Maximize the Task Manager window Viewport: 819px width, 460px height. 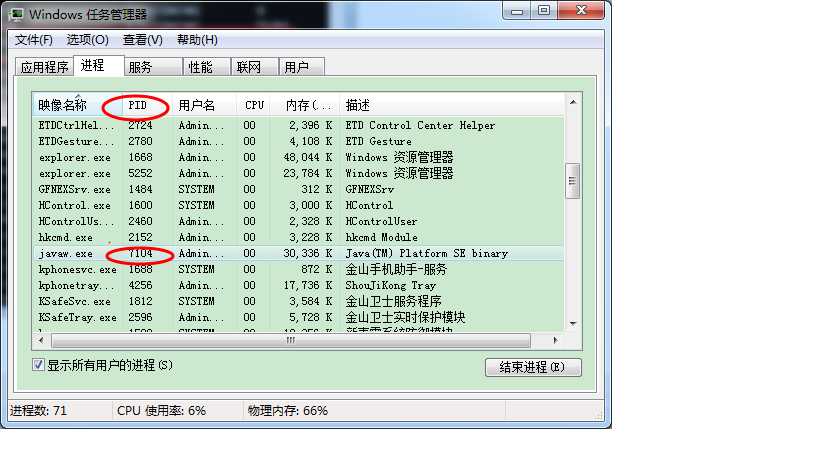coord(544,10)
